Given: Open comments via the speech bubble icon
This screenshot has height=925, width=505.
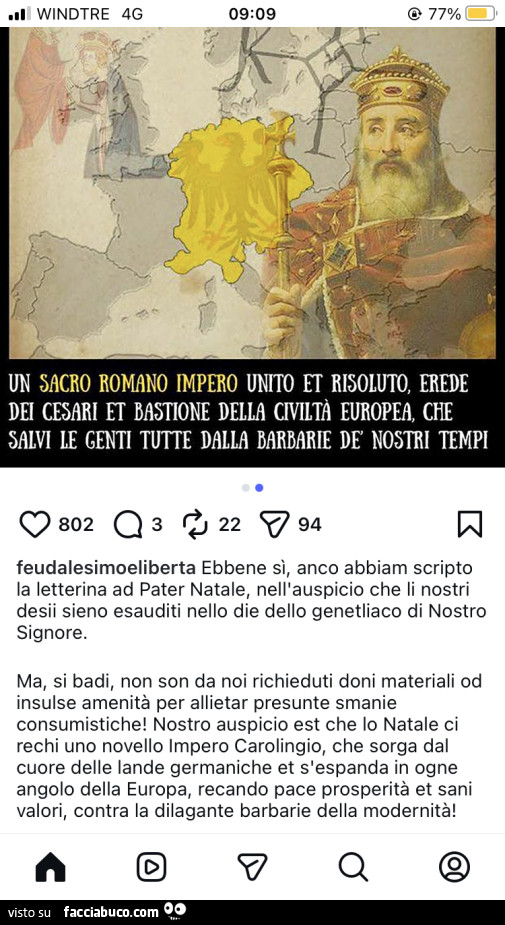Looking at the screenshot, I should coord(127,524).
